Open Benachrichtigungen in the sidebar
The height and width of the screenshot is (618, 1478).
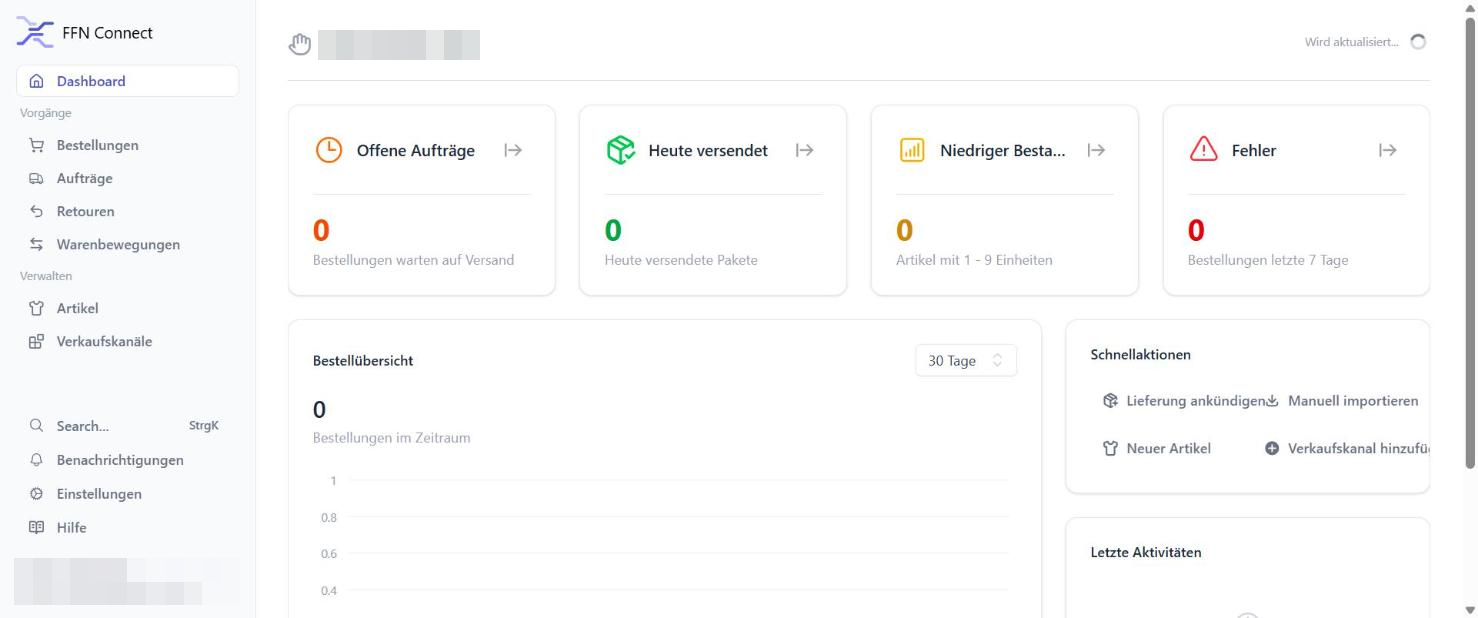(x=128, y=460)
